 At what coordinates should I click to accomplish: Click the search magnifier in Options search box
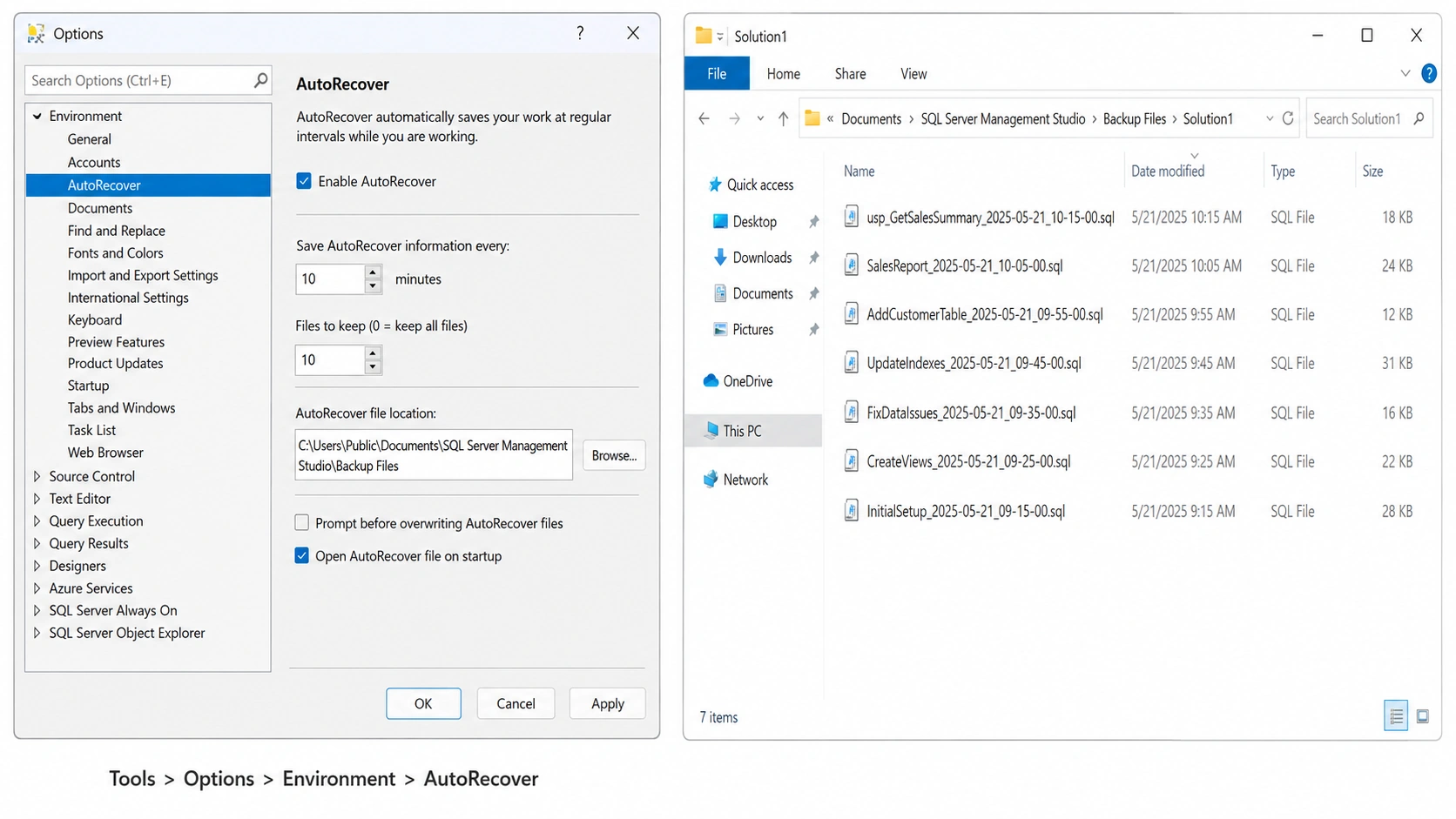coord(260,80)
